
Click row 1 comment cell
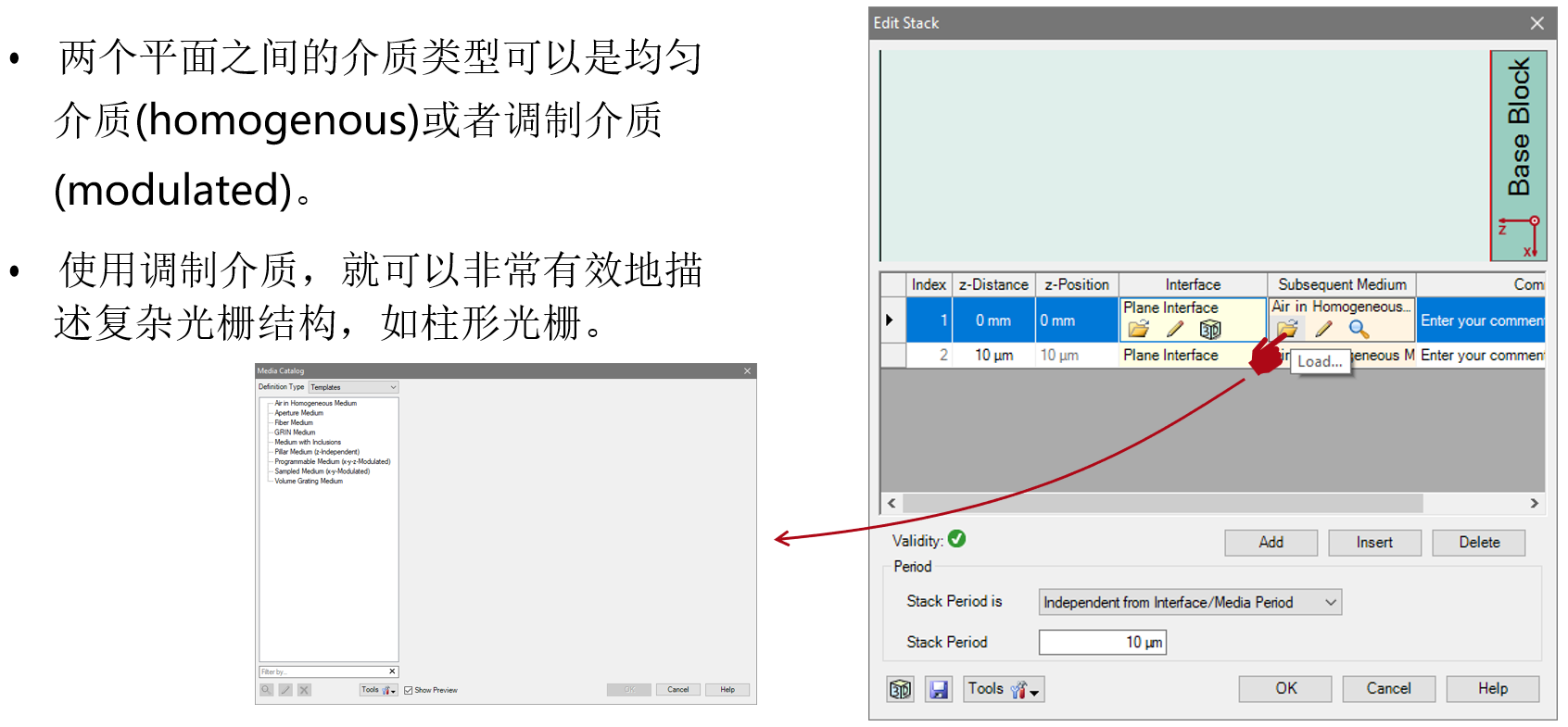coord(1481,320)
